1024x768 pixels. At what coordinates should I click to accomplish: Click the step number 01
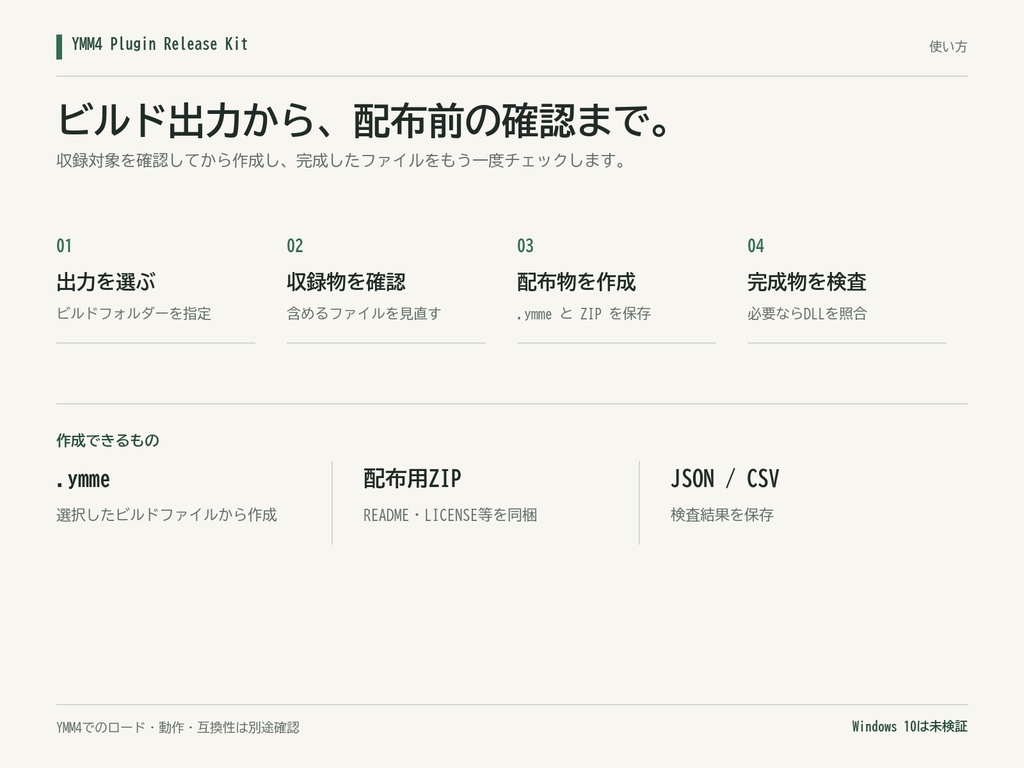pyautogui.click(x=64, y=246)
